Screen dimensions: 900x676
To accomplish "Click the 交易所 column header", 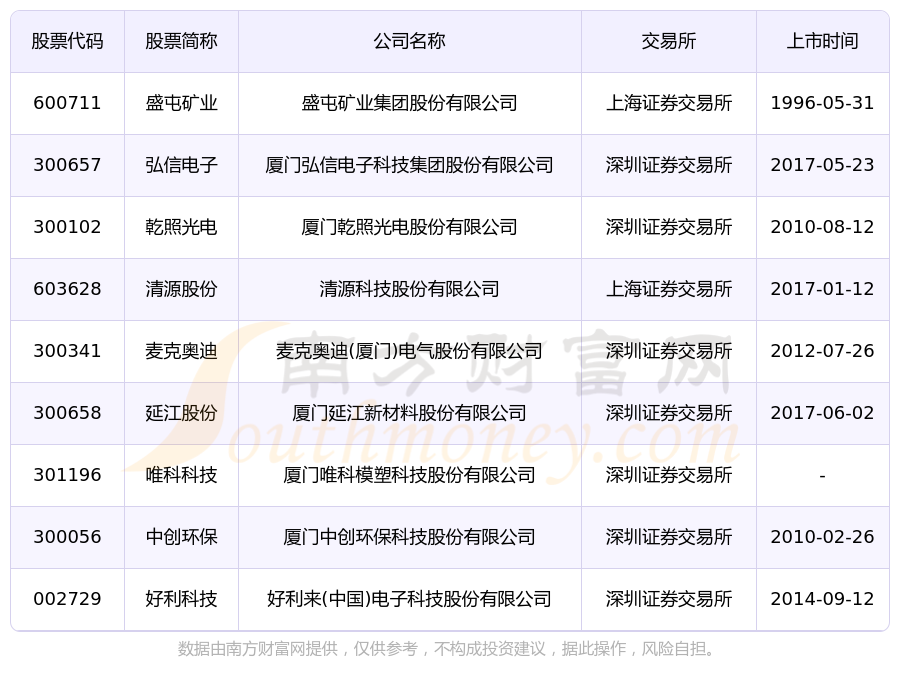I will click(x=669, y=41).
